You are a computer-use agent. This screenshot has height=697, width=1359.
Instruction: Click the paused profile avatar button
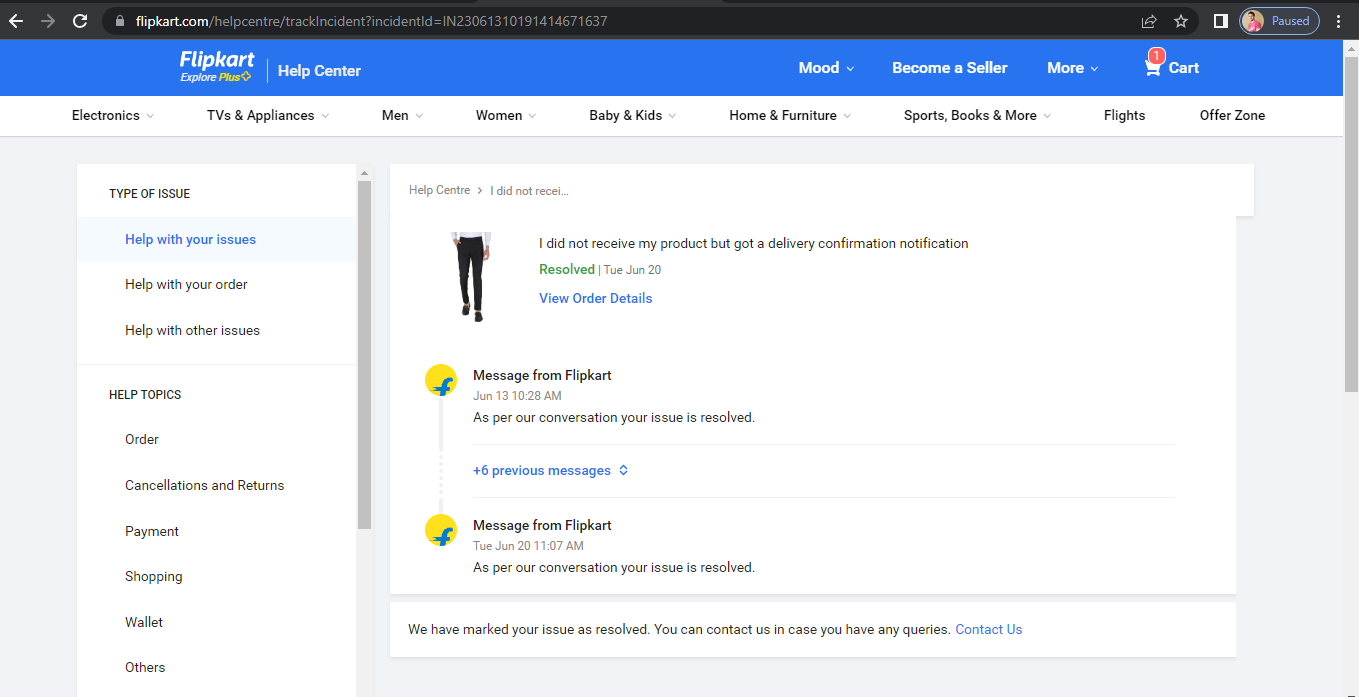pyautogui.click(x=1279, y=21)
